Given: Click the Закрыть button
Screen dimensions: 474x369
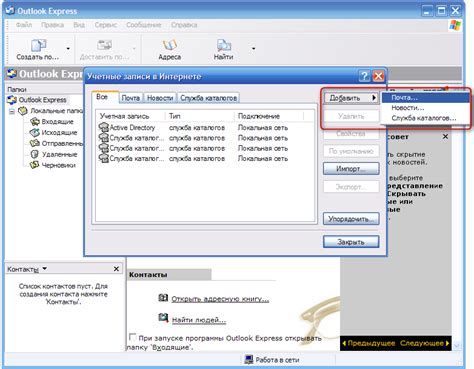Looking at the screenshot, I should pos(351,242).
